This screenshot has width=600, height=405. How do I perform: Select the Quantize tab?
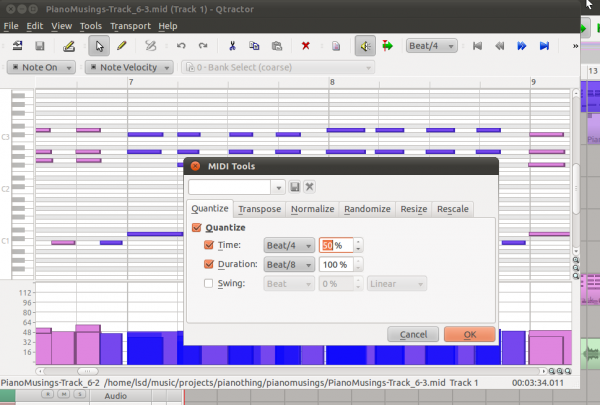point(210,209)
